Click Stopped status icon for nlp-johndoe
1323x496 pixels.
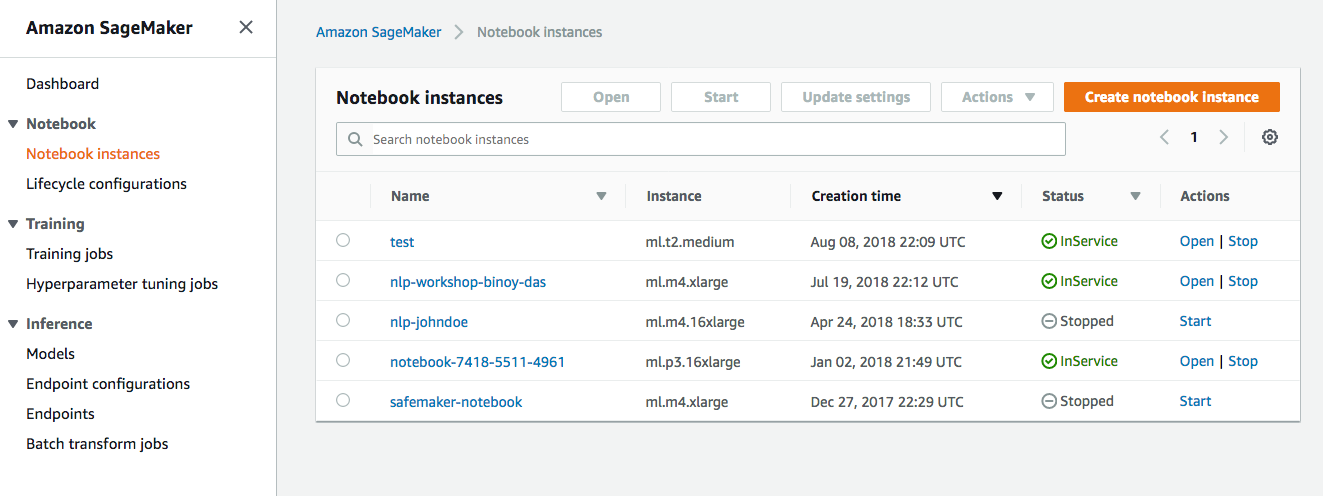click(x=1049, y=322)
